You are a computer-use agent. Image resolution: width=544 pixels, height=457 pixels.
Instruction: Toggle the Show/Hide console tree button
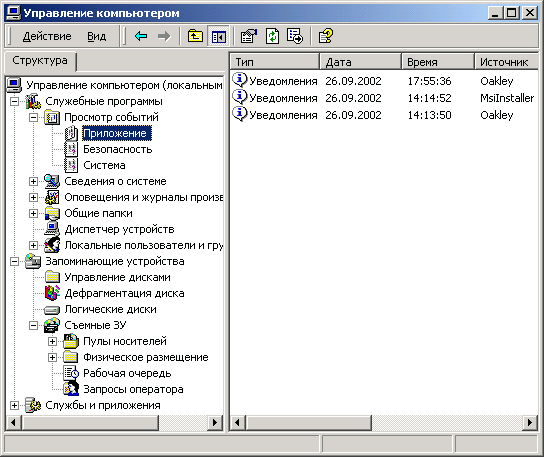coord(218,36)
